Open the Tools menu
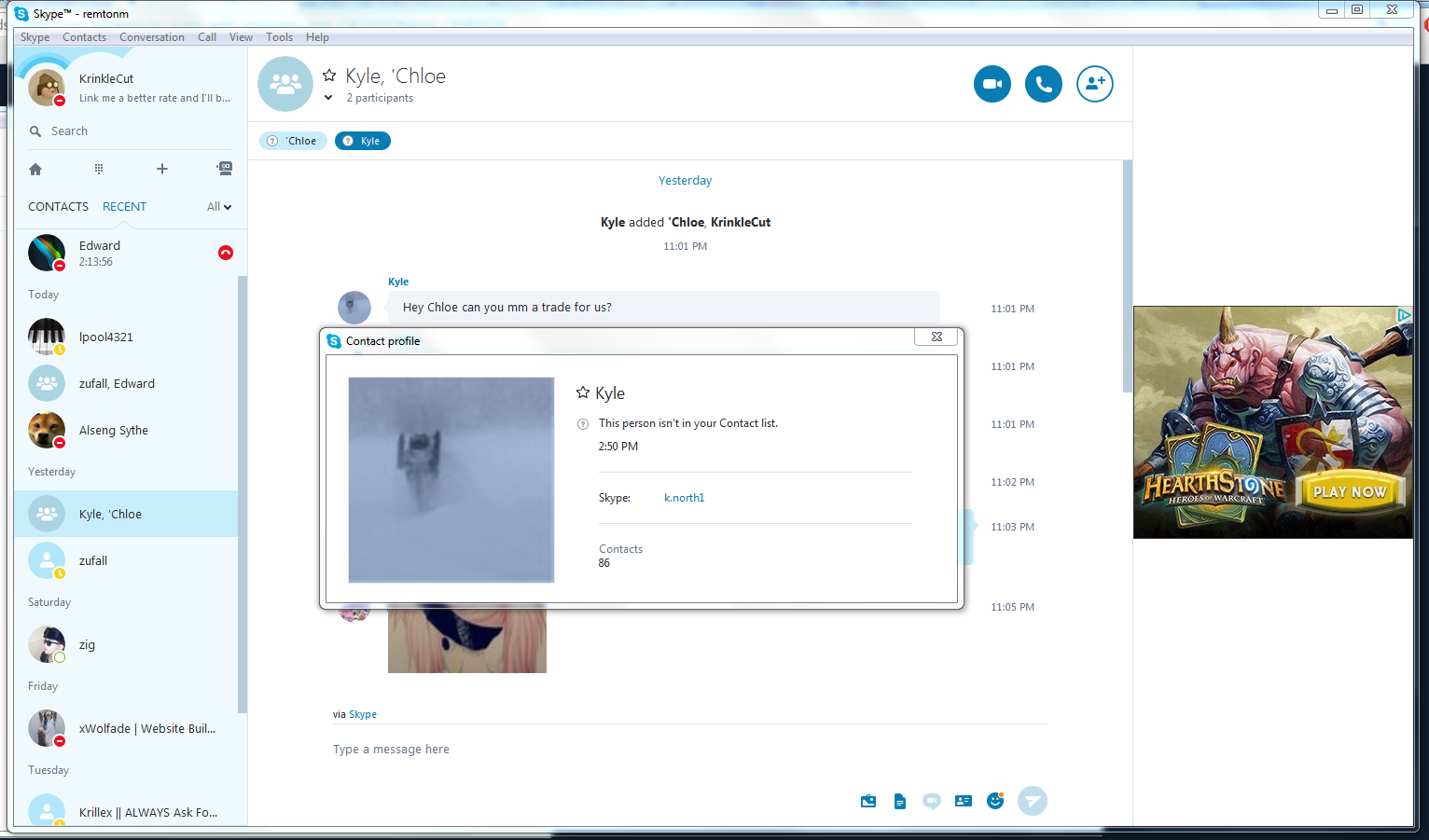This screenshot has height=840, width=1429. 279,37
